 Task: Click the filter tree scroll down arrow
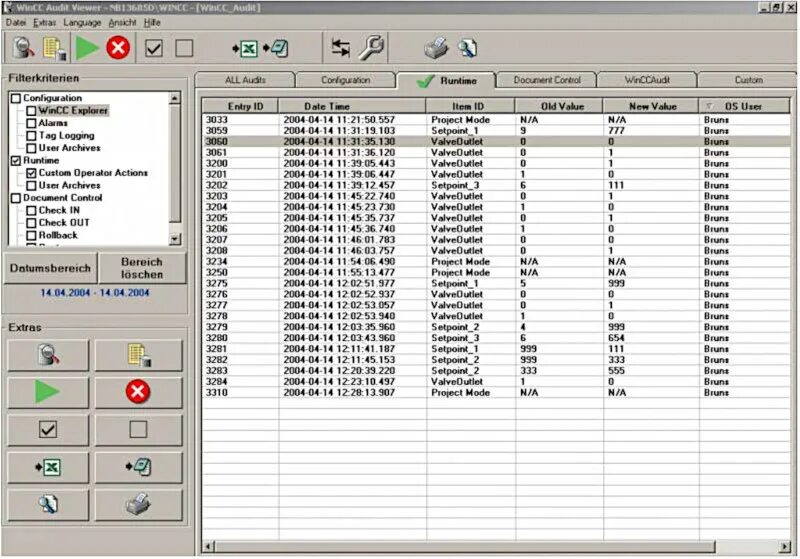pos(175,239)
